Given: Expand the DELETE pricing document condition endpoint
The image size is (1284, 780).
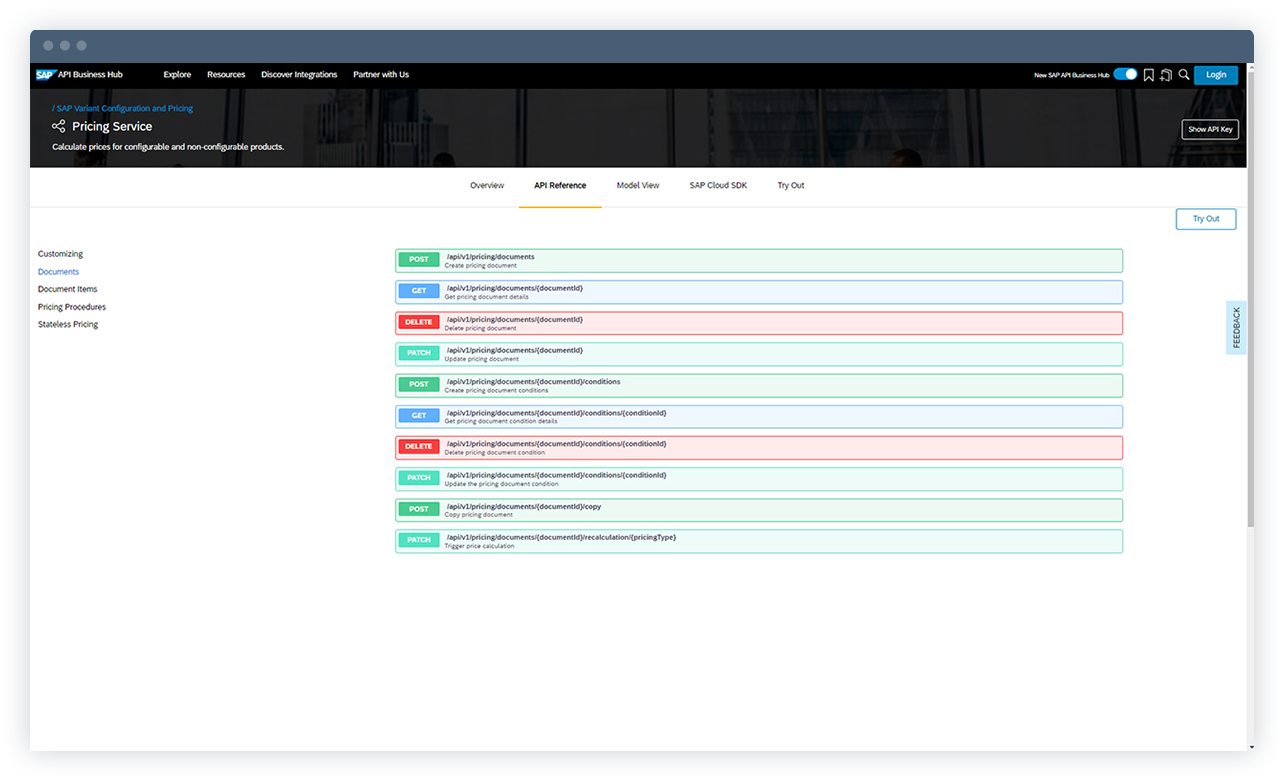Looking at the screenshot, I should click(759, 447).
